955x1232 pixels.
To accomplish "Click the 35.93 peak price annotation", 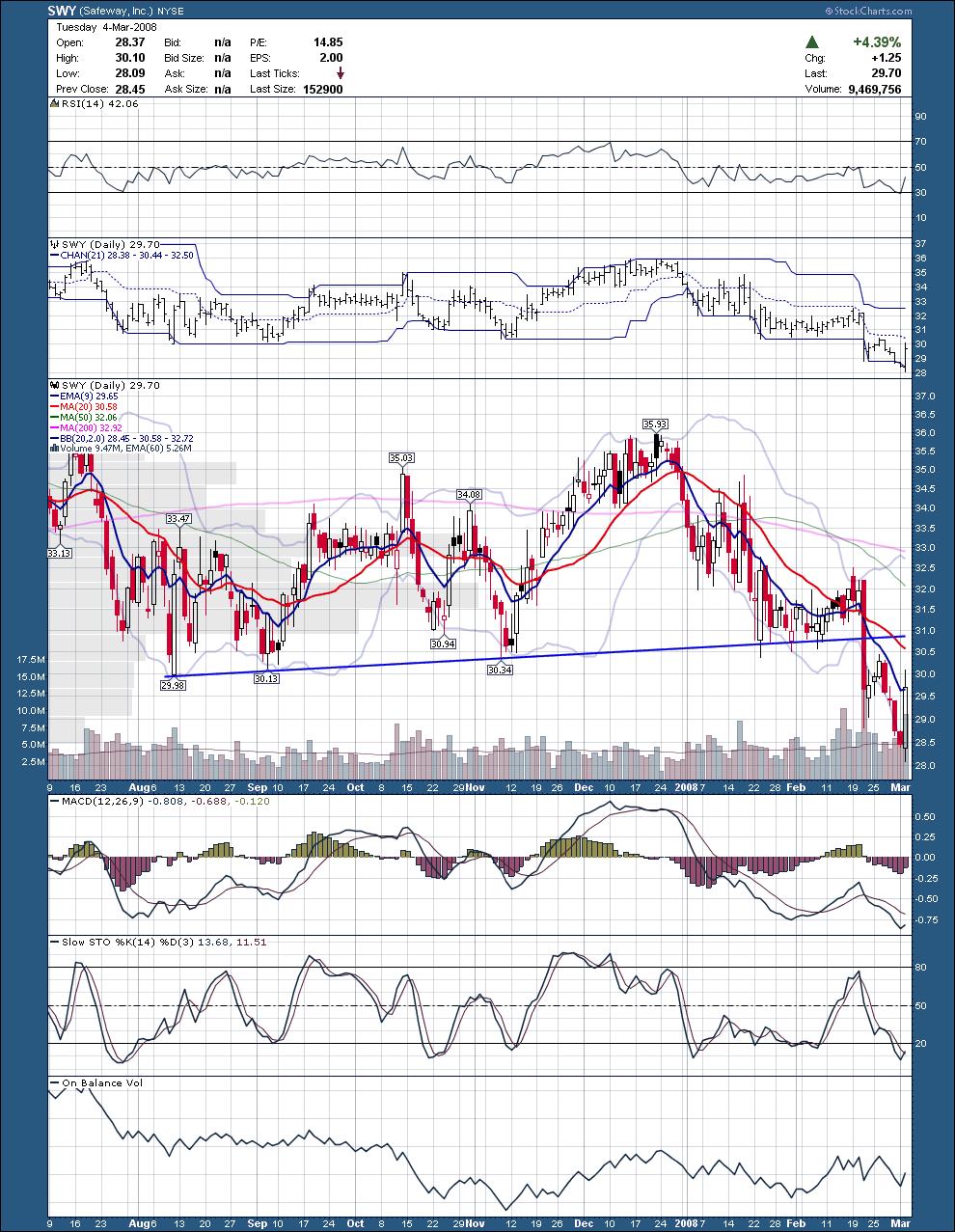I will (x=655, y=423).
